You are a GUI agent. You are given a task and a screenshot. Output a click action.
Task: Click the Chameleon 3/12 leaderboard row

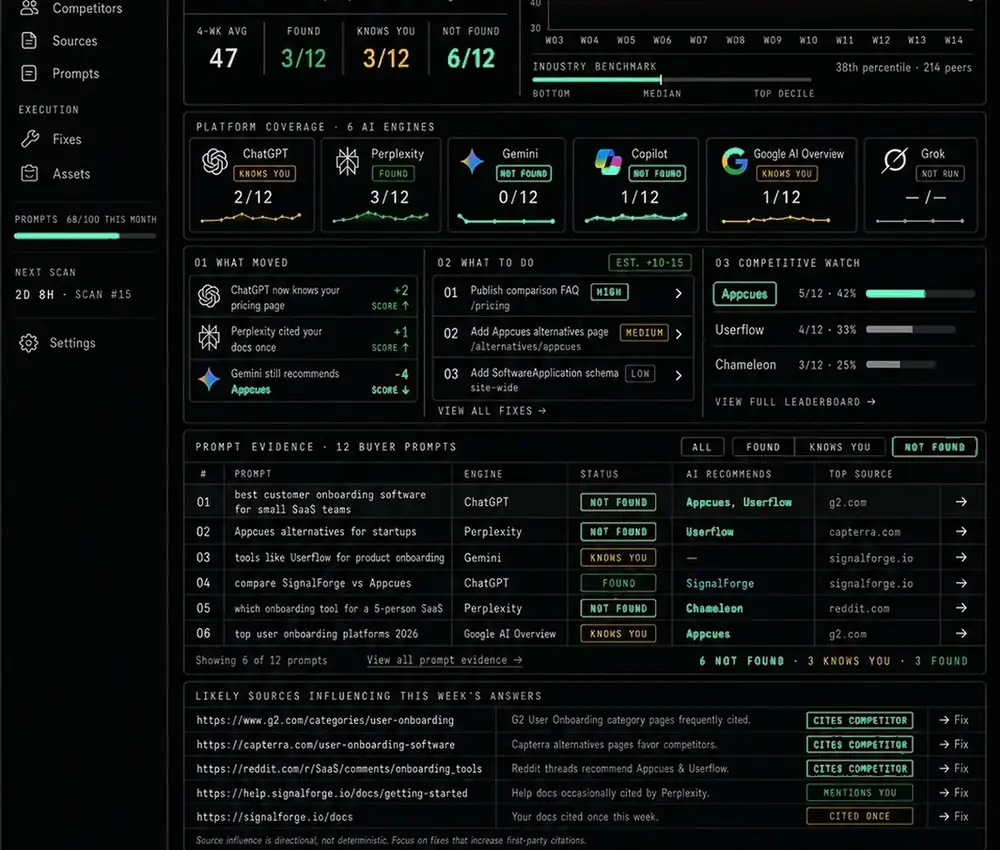844,365
